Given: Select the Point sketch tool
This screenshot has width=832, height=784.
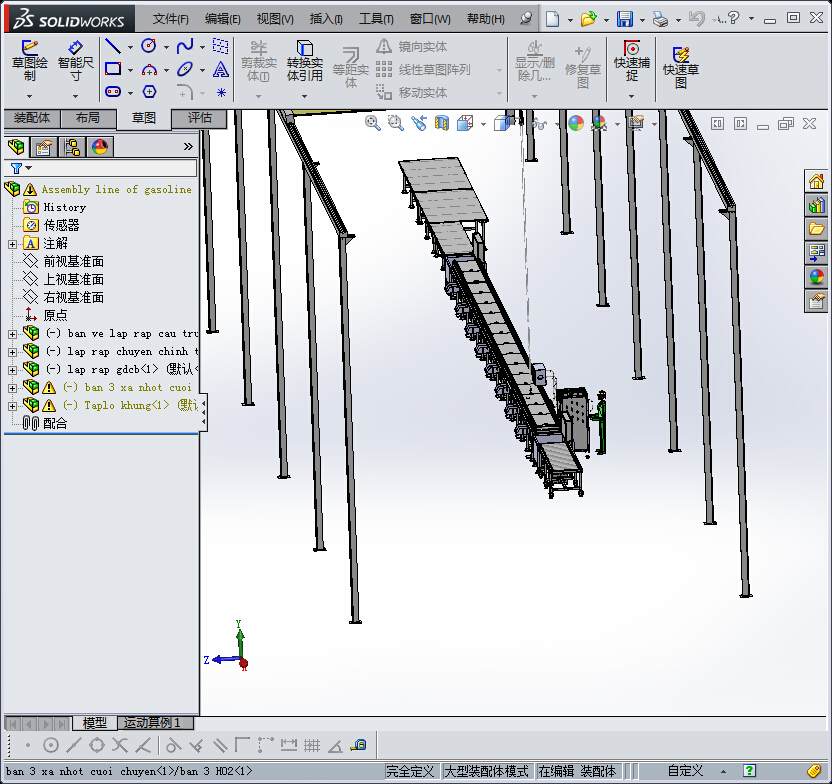Looking at the screenshot, I should pyautogui.click(x=221, y=92).
